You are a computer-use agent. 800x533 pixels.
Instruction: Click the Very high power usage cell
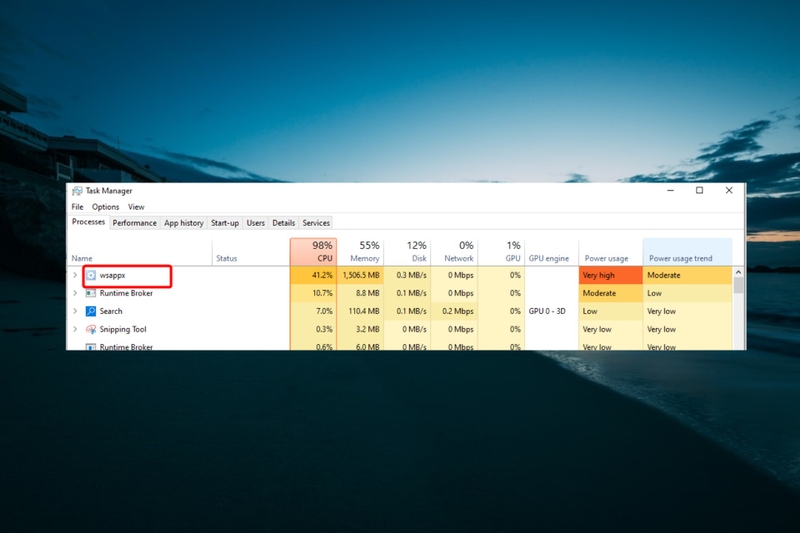click(x=611, y=275)
